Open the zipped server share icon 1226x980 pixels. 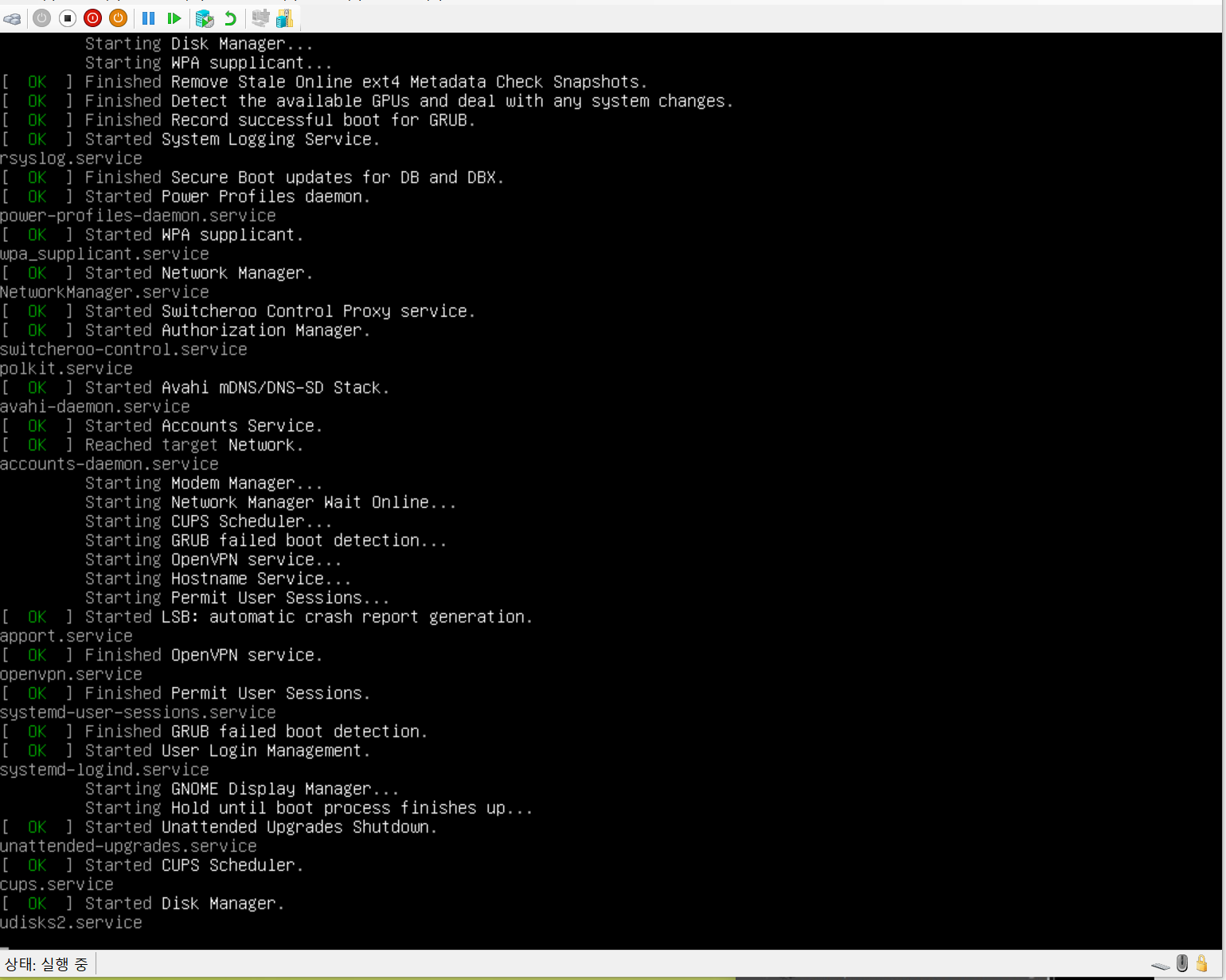(x=284, y=18)
